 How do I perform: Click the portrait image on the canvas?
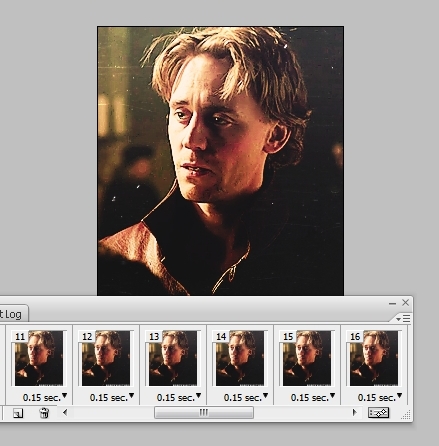click(x=220, y=161)
